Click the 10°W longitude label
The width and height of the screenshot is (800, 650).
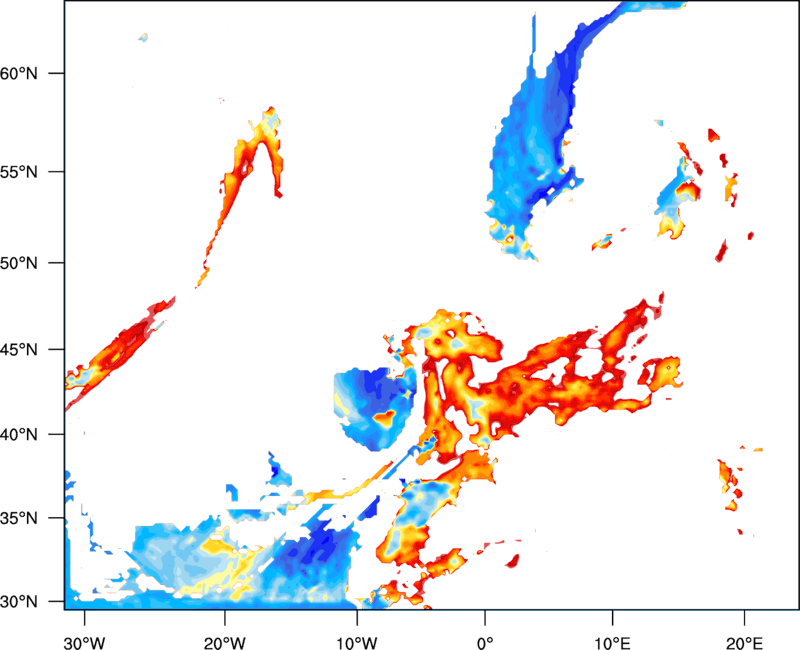tap(357, 643)
